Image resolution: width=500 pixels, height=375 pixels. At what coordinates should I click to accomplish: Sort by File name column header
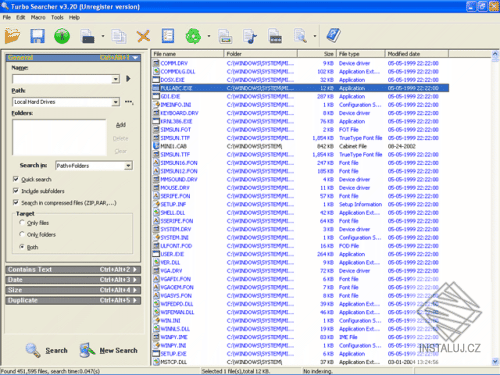coord(188,54)
